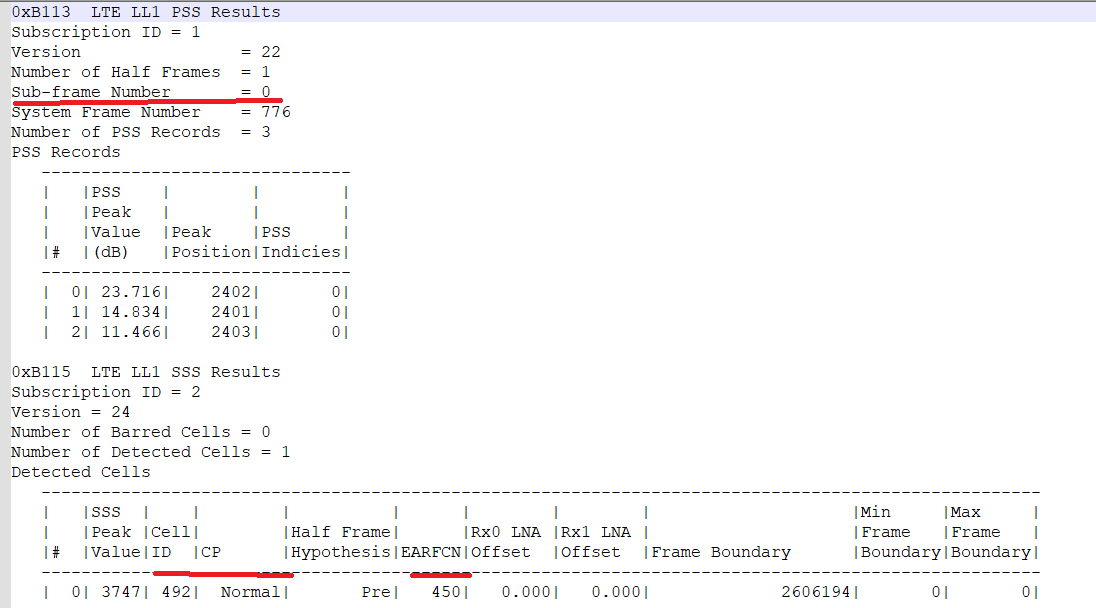The height and width of the screenshot is (608, 1096).
Task: Click frame boundary value 2606194
Action: click(x=815, y=592)
